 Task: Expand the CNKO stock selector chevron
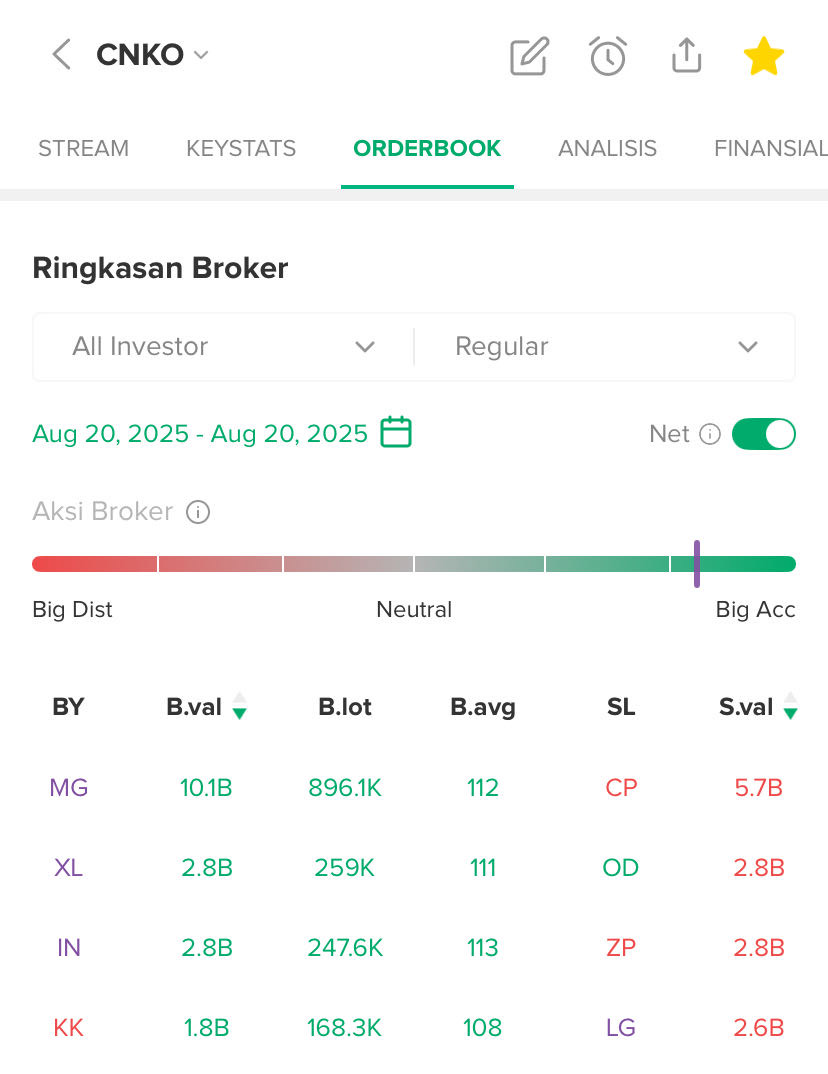[201, 55]
